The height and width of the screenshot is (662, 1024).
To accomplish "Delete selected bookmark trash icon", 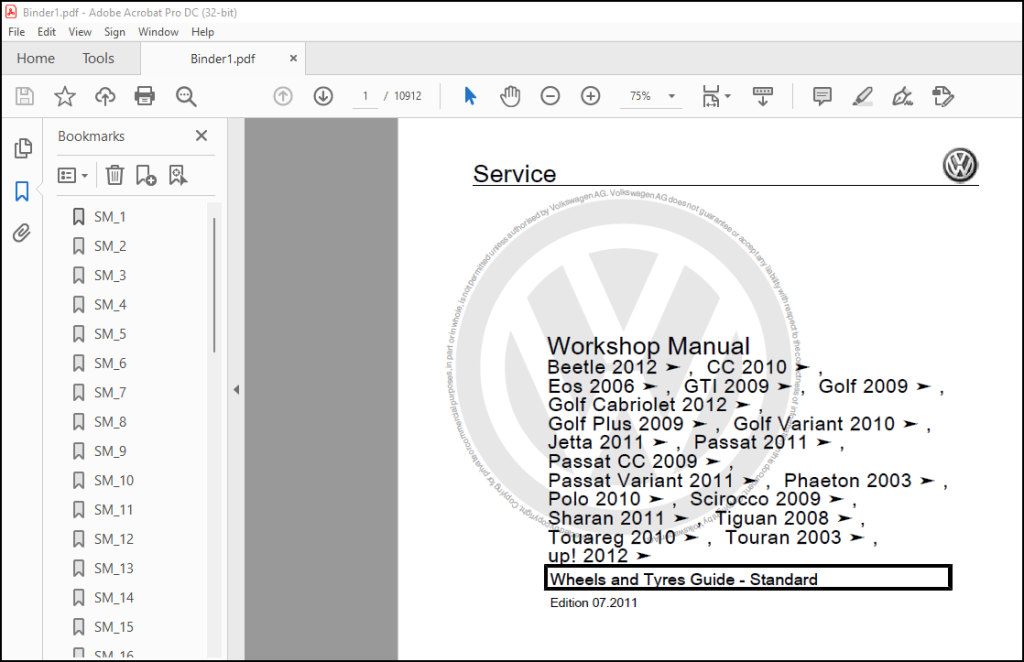I will 115,175.
